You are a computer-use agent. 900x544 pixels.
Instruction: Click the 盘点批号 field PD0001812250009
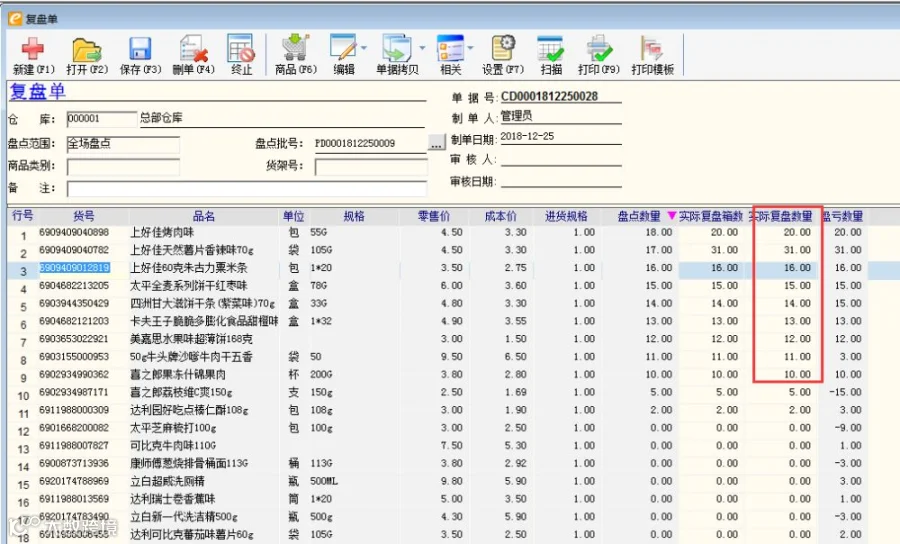(x=370, y=143)
